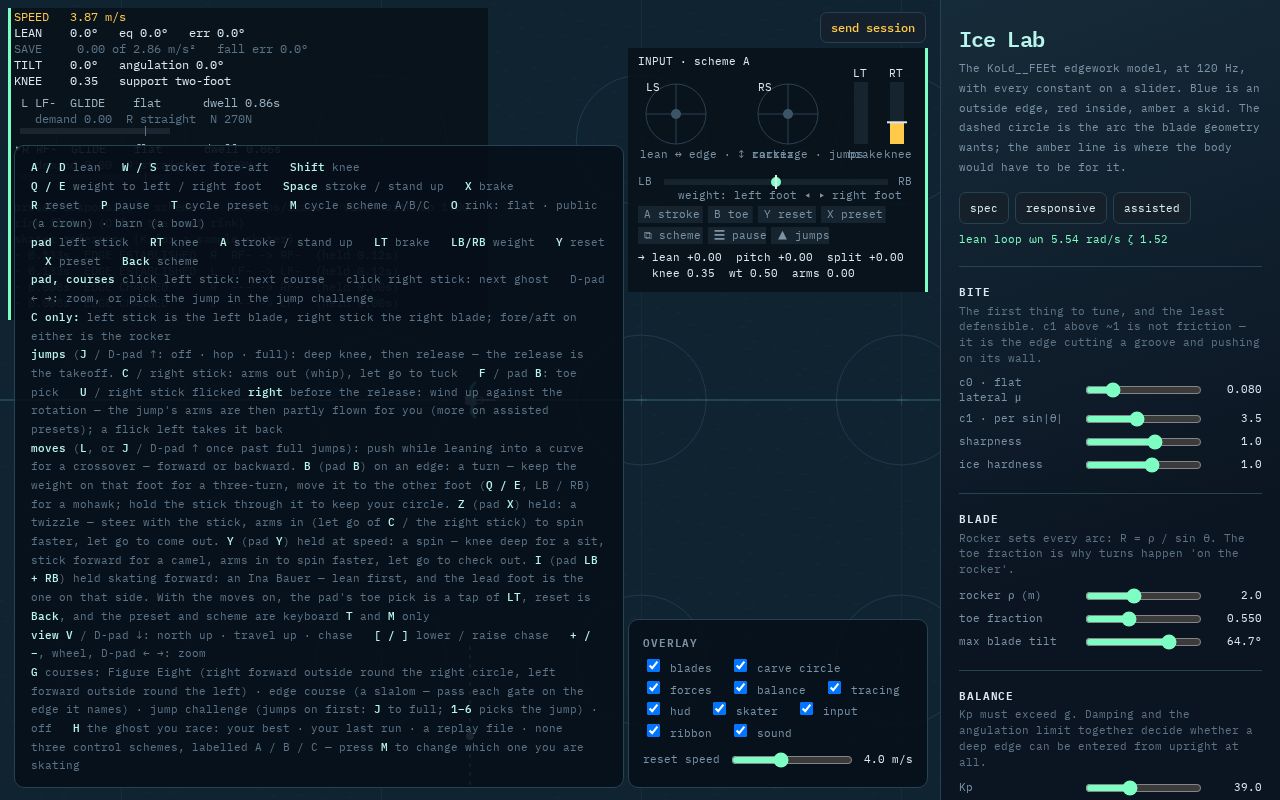Image resolution: width=1280 pixels, height=800 pixels.
Task: Adjust the c0 flat lateral μ slider
Action: (1143, 390)
